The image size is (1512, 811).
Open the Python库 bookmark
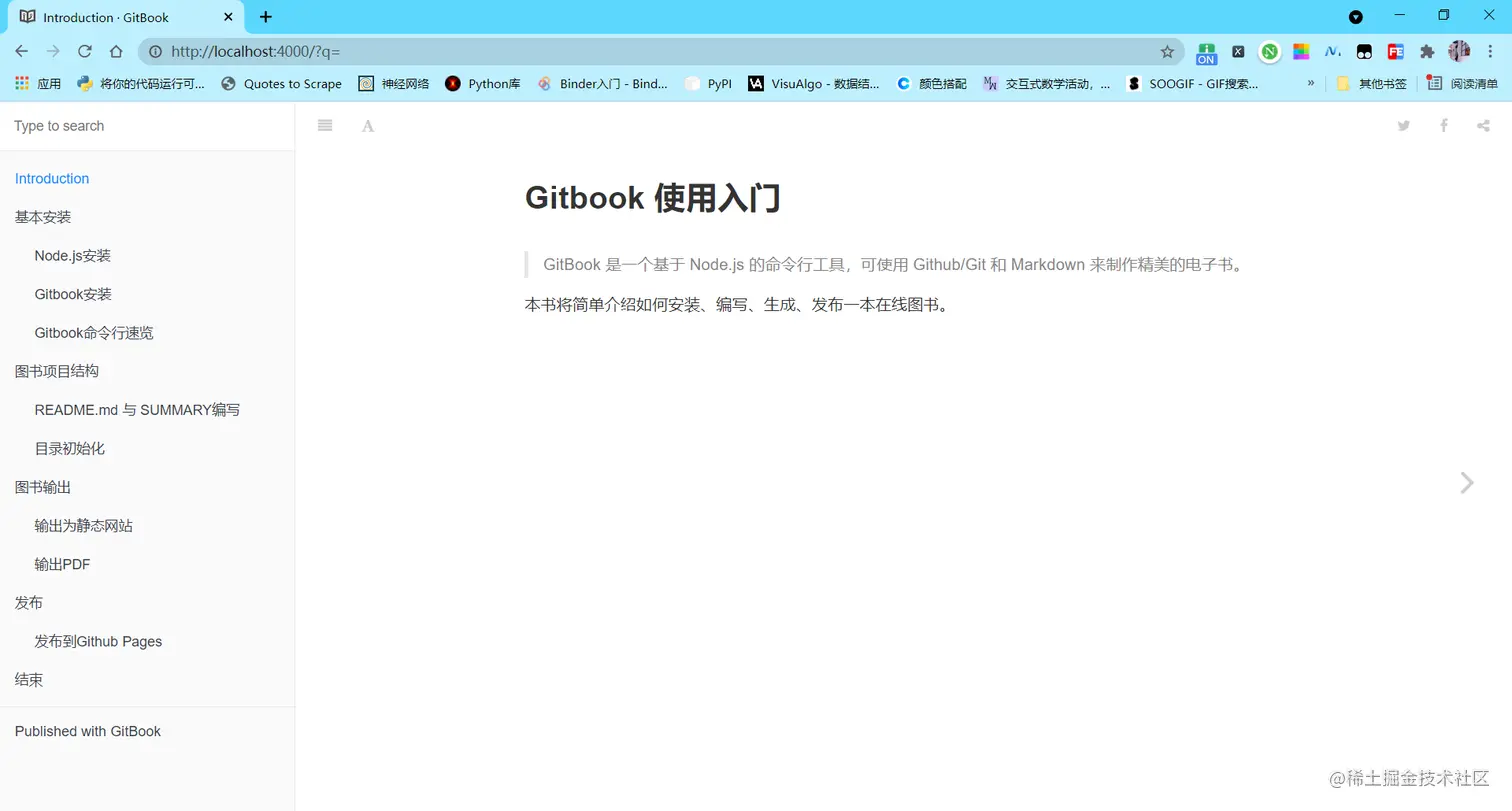pyautogui.click(x=483, y=84)
